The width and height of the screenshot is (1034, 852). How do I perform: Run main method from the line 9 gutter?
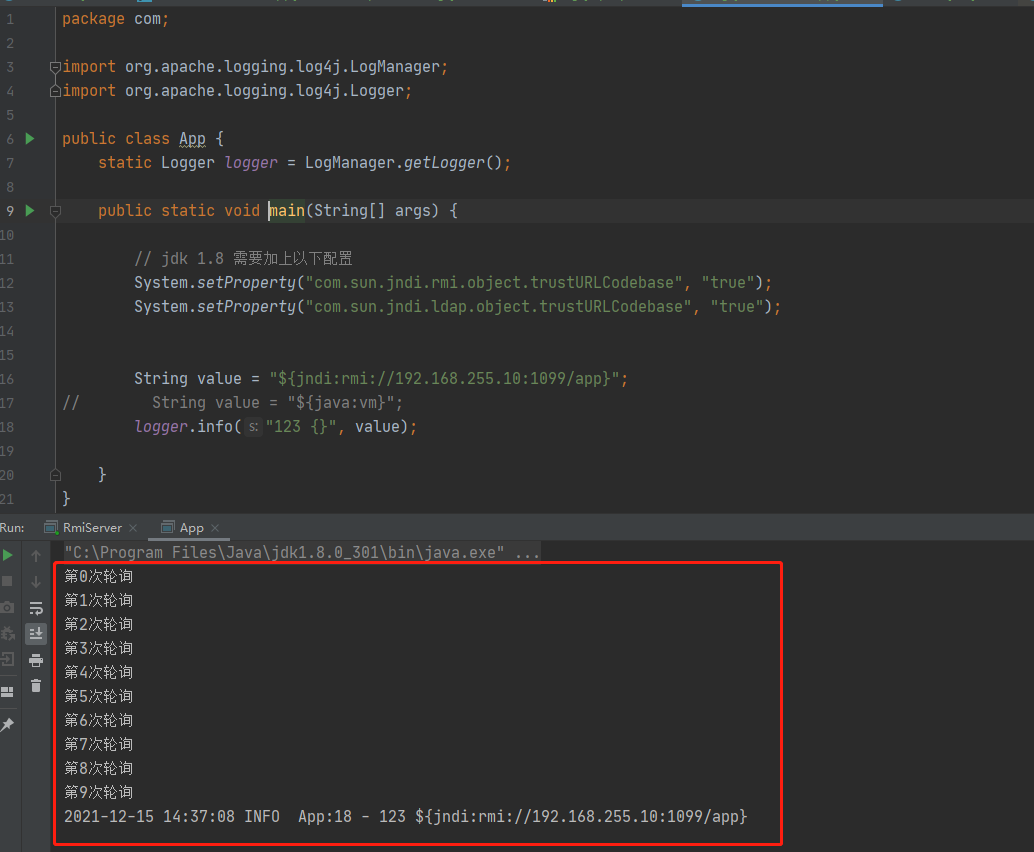click(x=30, y=210)
